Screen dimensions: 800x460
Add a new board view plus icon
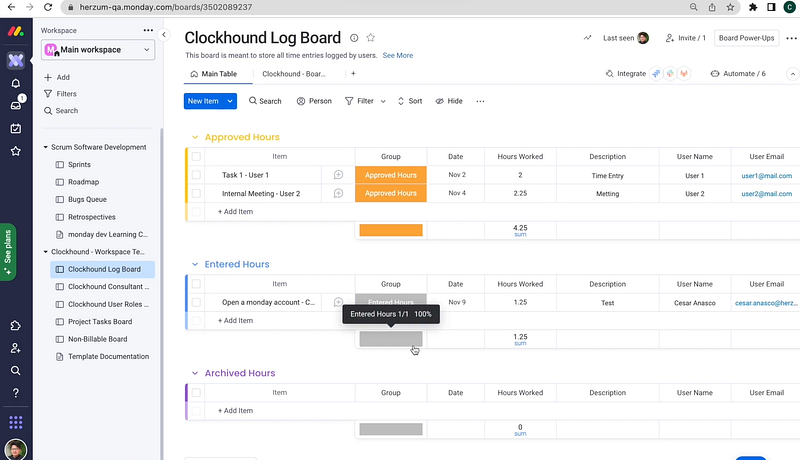(353, 73)
